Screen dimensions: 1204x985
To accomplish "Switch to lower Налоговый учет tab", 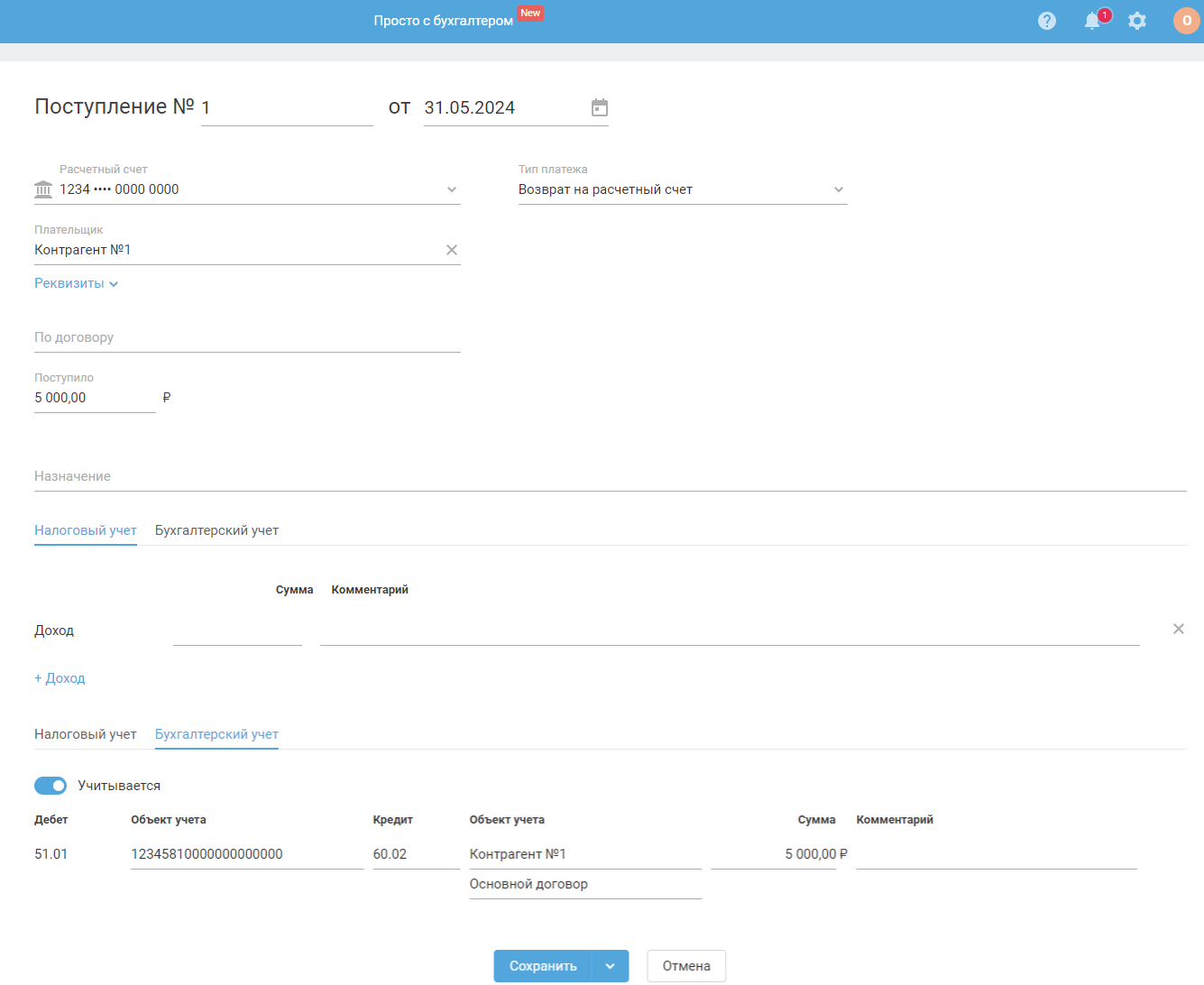I will pyautogui.click(x=85, y=734).
